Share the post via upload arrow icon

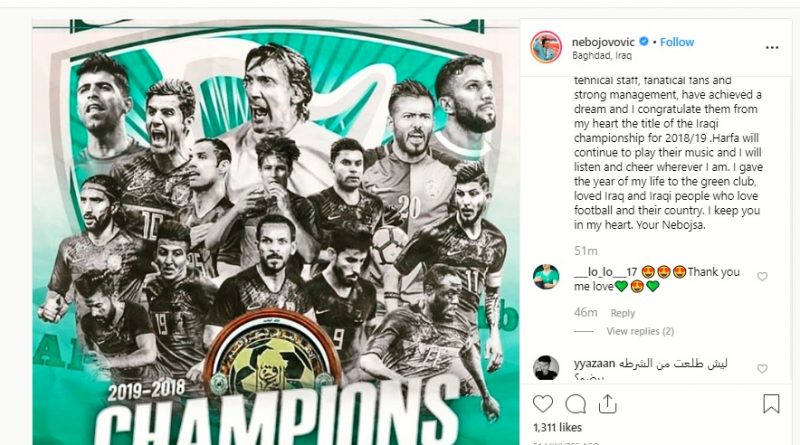coord(608,404)
